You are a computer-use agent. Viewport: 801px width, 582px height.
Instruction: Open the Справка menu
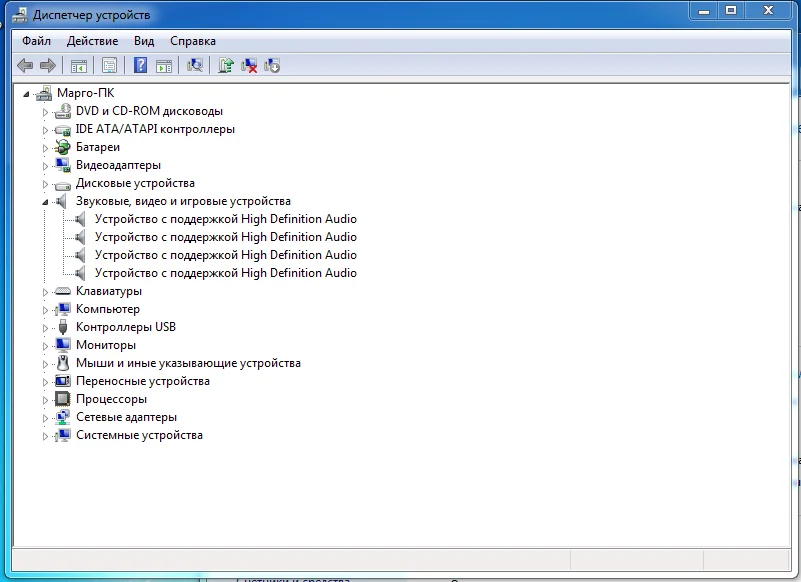(x=193, y=41)
